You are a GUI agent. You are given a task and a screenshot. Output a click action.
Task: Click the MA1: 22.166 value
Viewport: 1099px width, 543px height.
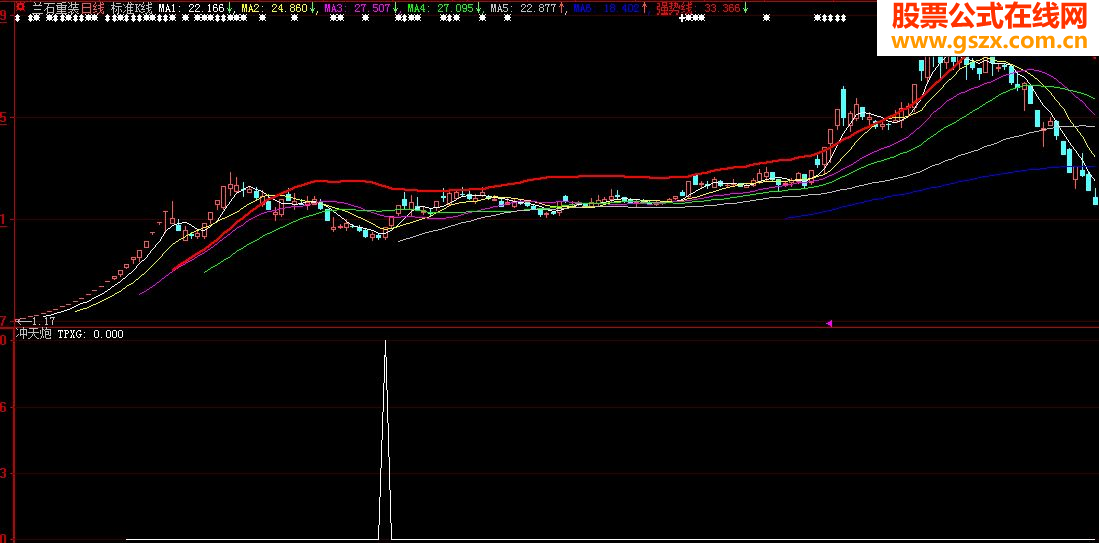[191, 8]
